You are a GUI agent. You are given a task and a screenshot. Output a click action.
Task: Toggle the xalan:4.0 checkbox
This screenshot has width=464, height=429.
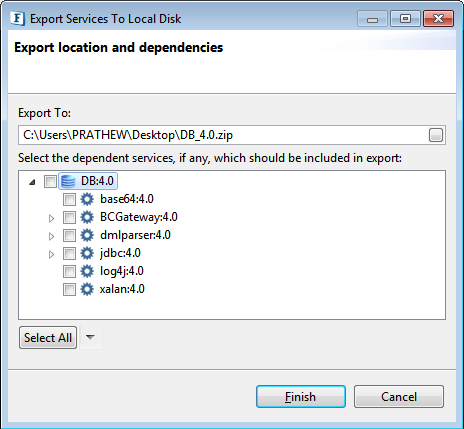click(x=69, y=289)
